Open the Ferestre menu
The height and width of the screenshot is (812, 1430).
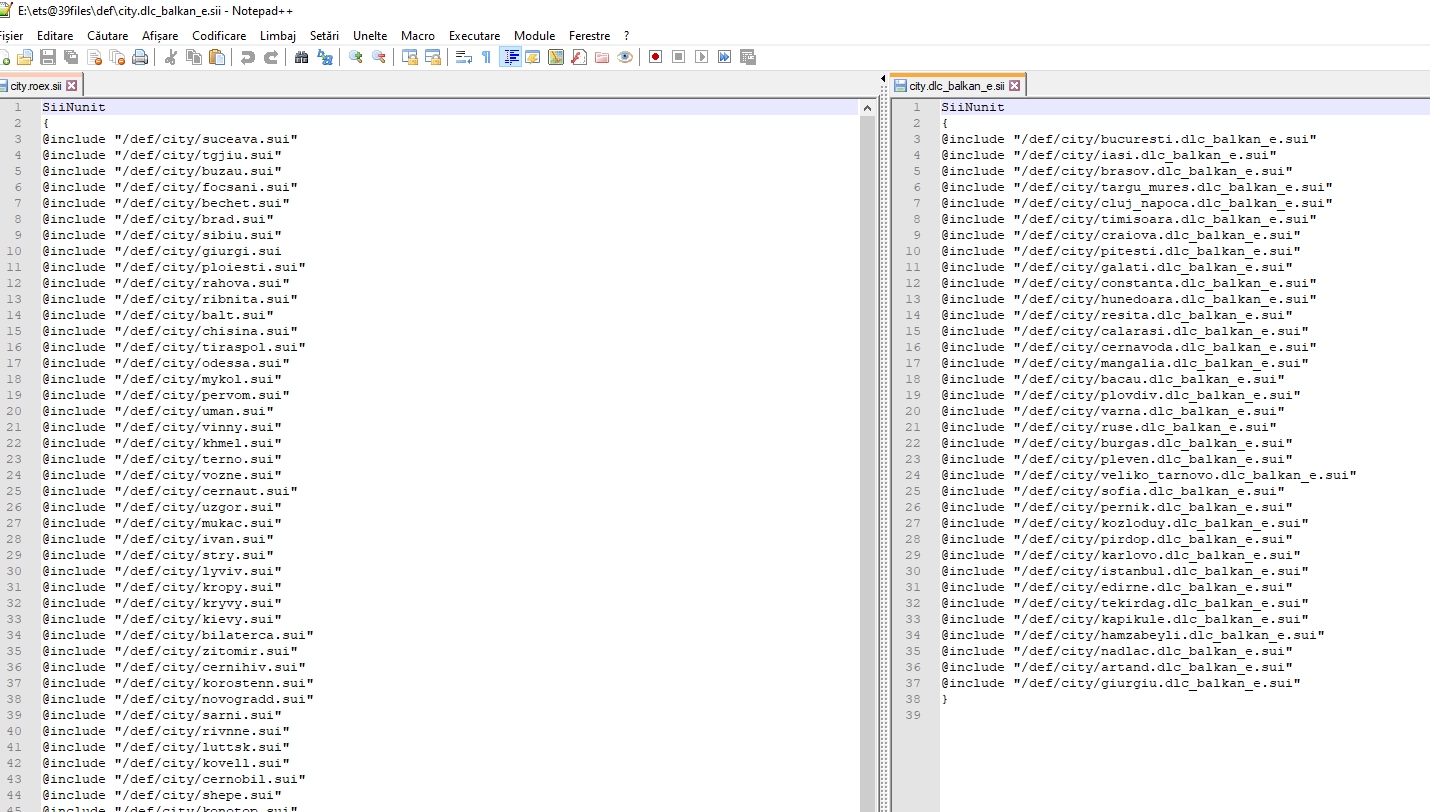tap(589, 36)
